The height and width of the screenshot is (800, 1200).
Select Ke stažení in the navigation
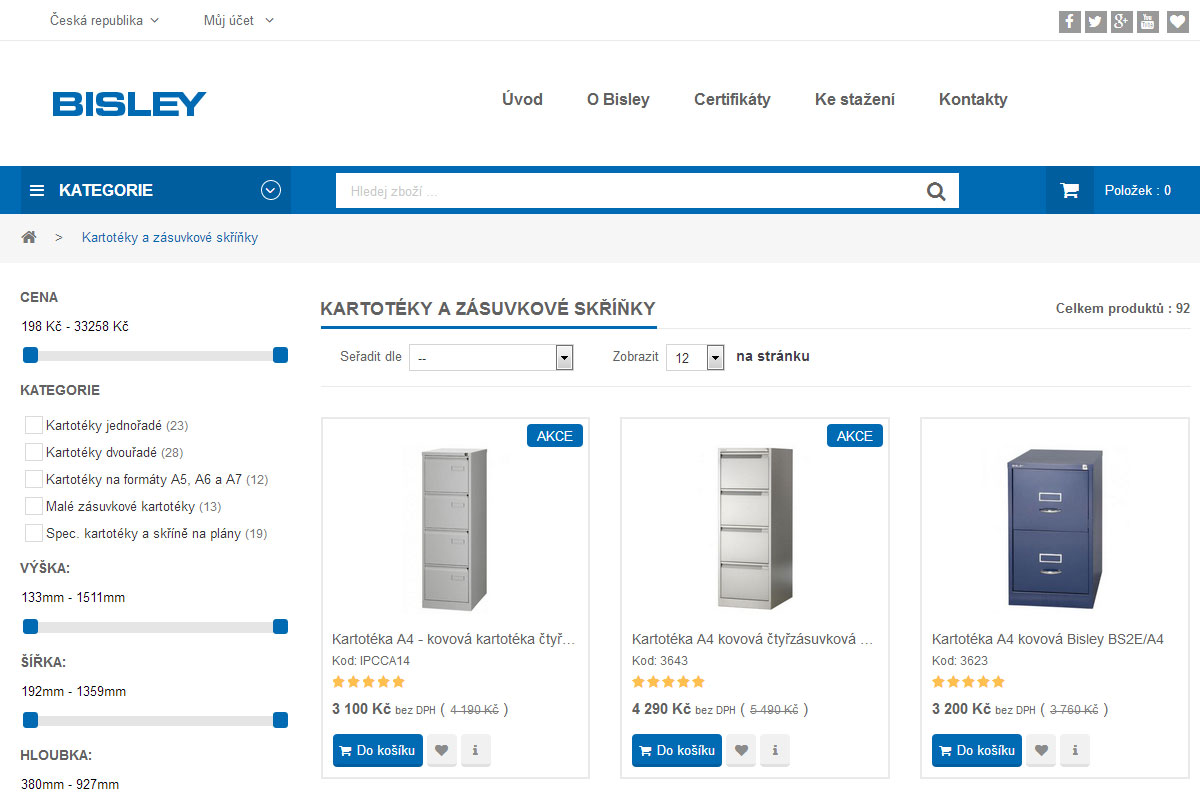coord(855,99)
